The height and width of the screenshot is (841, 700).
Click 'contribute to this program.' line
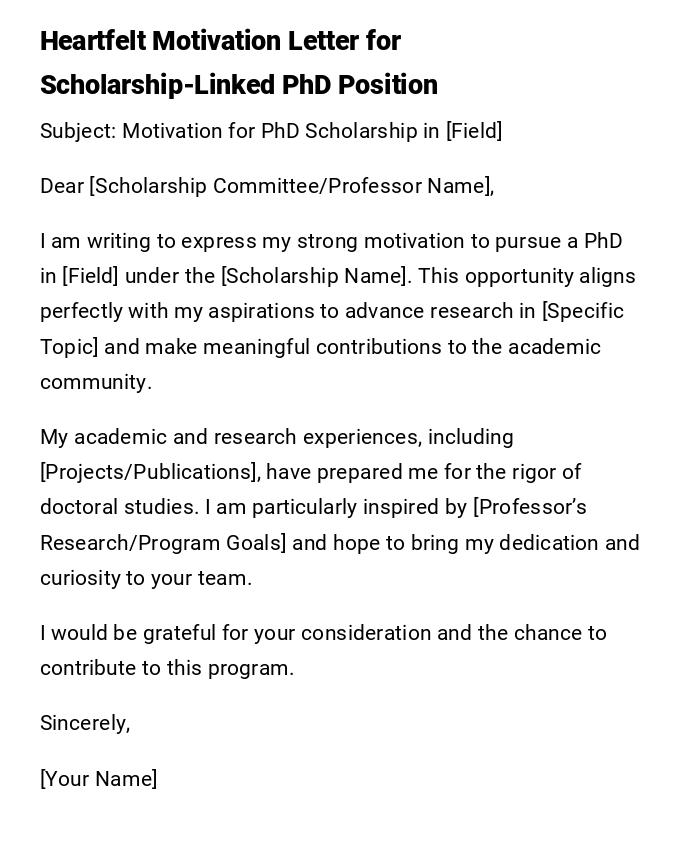coord(167,668)
